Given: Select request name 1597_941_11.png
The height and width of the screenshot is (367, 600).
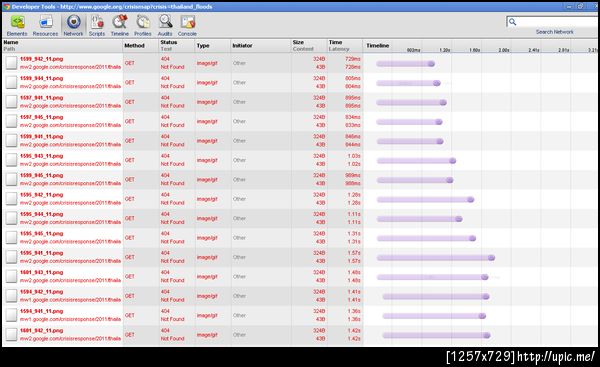Looking at the screenshot, I should tap(41, 98).
